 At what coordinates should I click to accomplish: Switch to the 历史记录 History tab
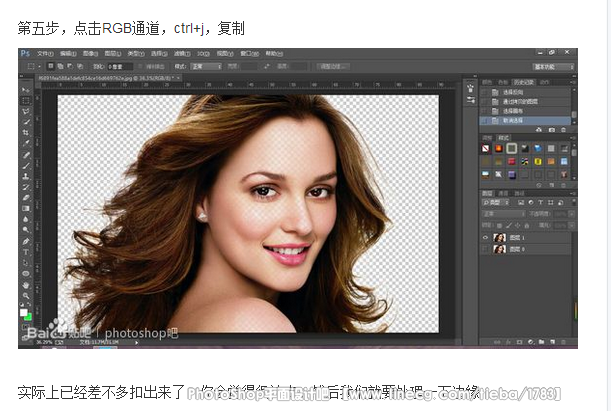(524, 82)
